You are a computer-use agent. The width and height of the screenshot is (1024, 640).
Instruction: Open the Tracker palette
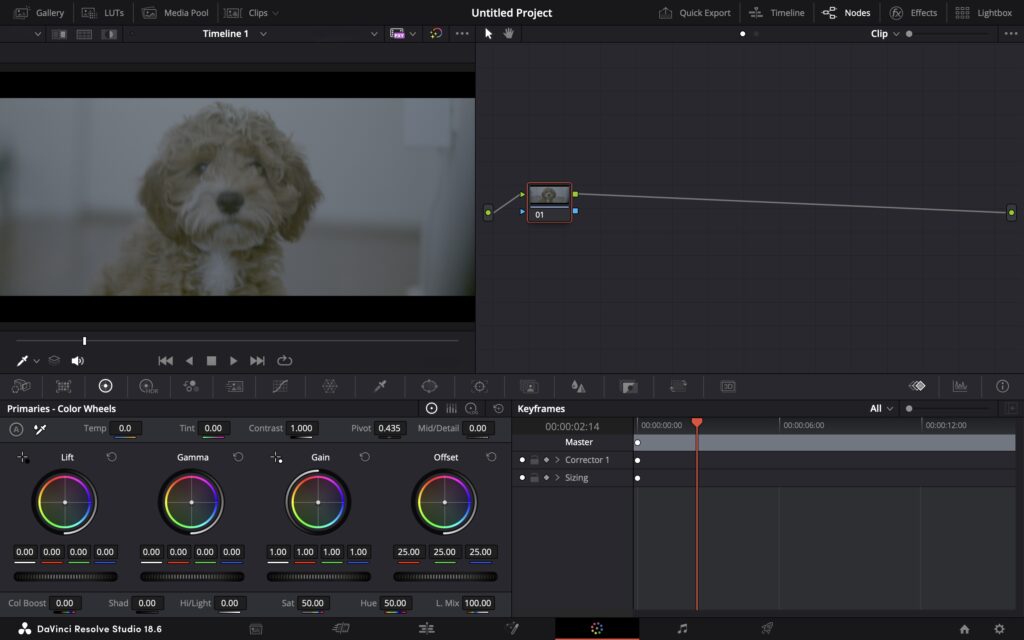479,386
